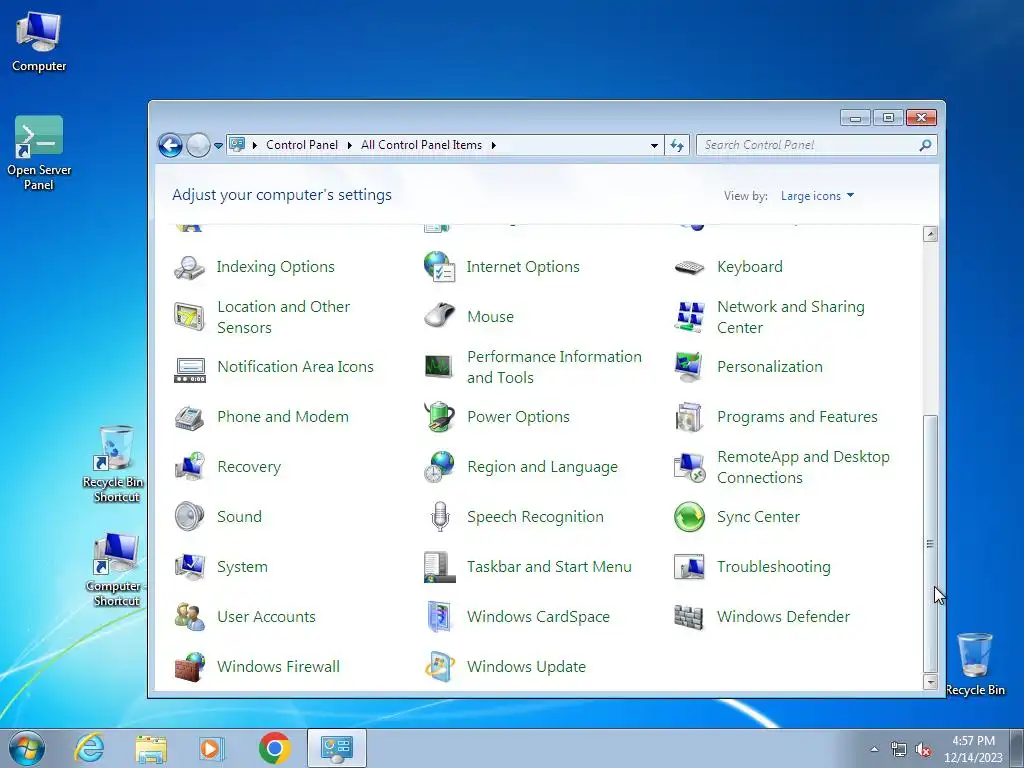The width and height of the screenshot is (1024, 768).
Task: Click the Windows CardSpace icon
Action: (x=440, y=616)
